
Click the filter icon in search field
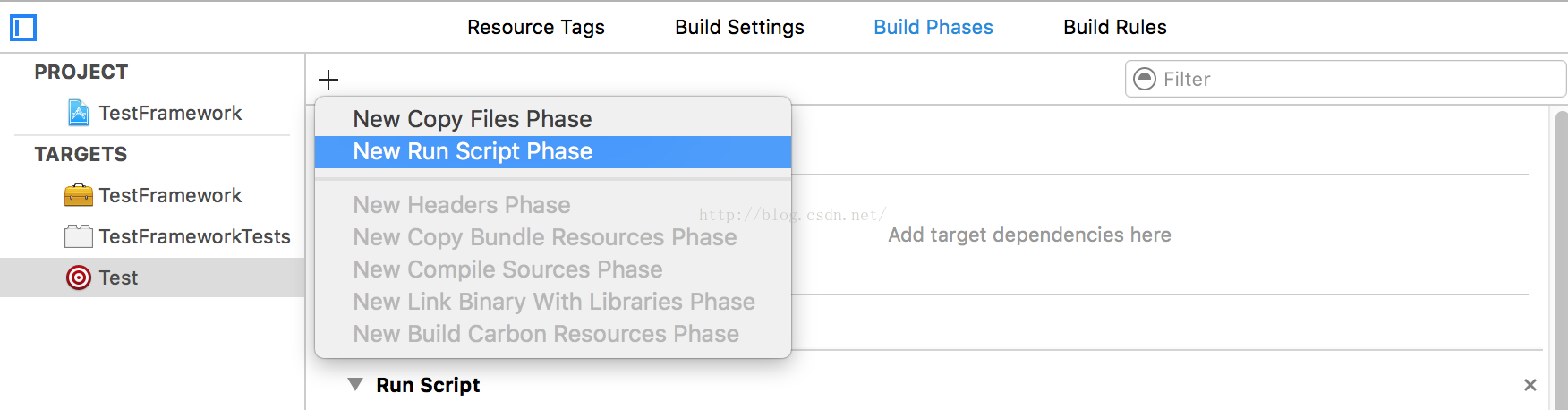[x=1145, y=79]
